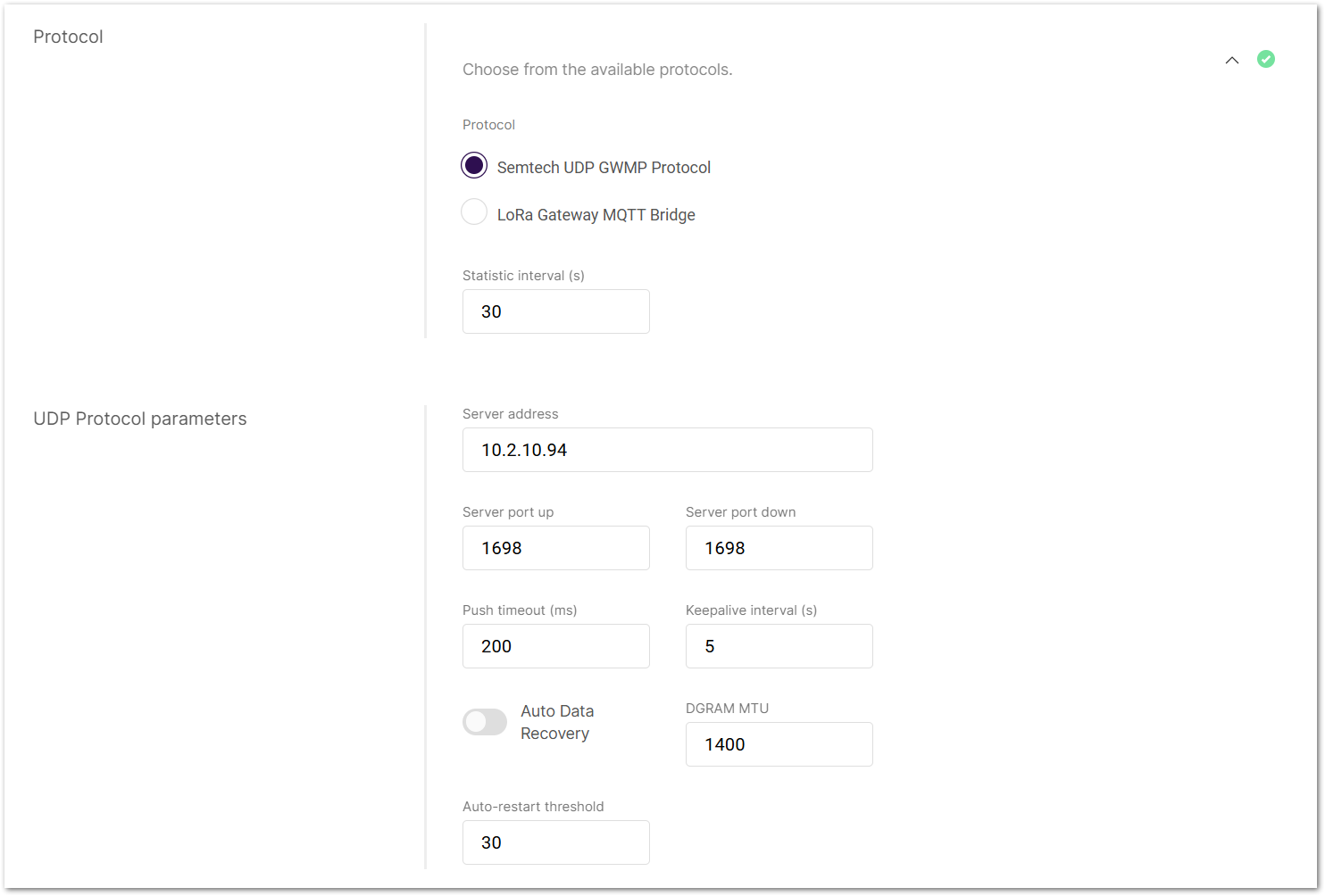Edit the Server port up field

click(555, 548)
